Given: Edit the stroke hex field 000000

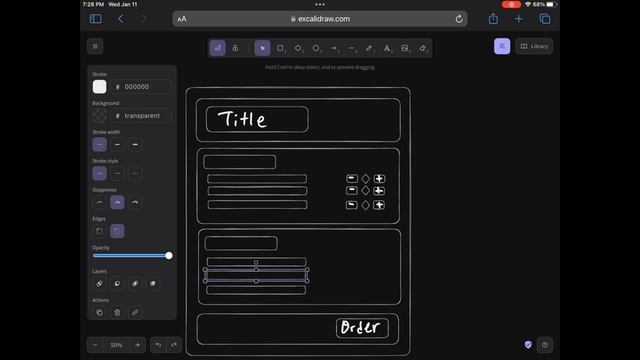Looking at the screenshot, I should [x=140, y=87].
